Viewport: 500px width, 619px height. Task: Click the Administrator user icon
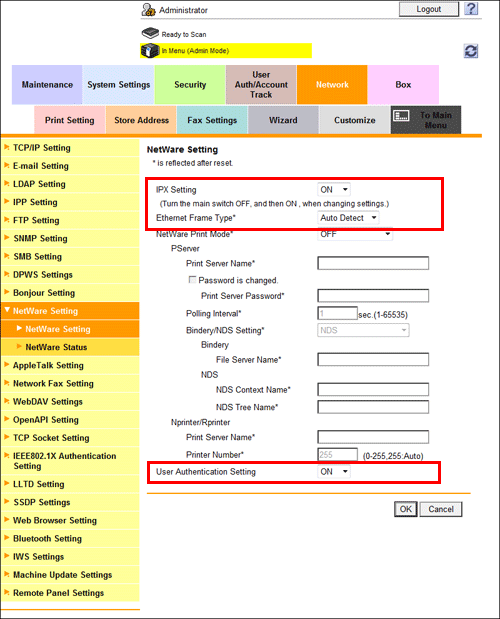[x=148, y=10]
